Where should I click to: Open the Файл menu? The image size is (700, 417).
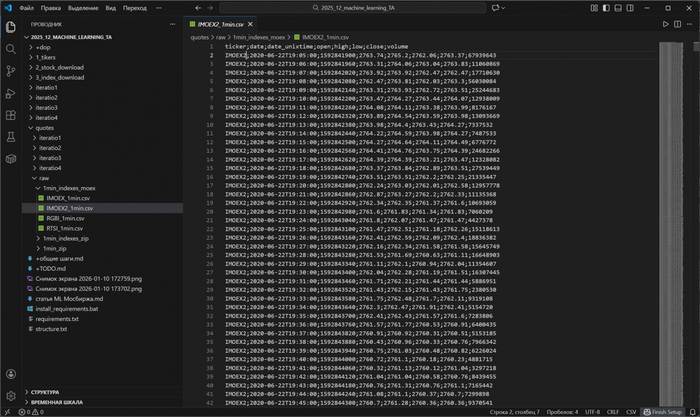click(26, 8)
